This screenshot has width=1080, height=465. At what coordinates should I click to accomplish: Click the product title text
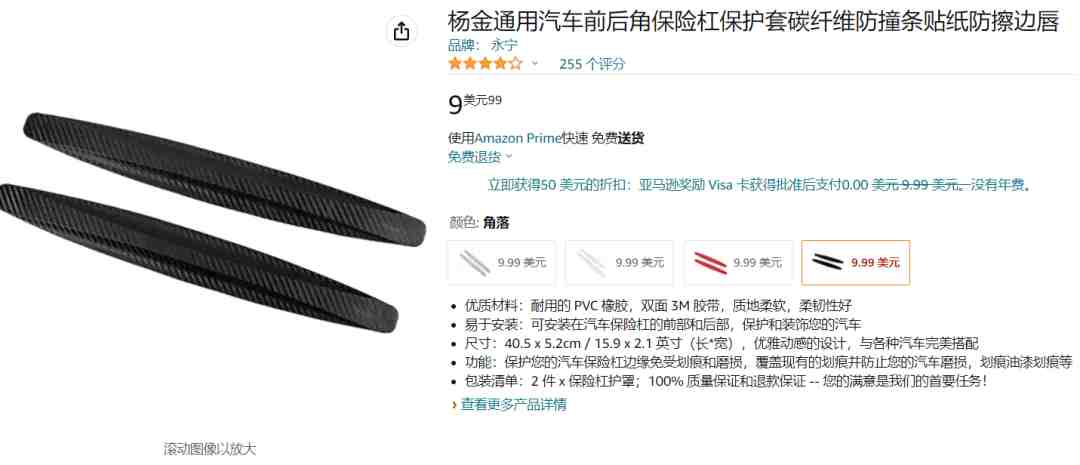753,23
